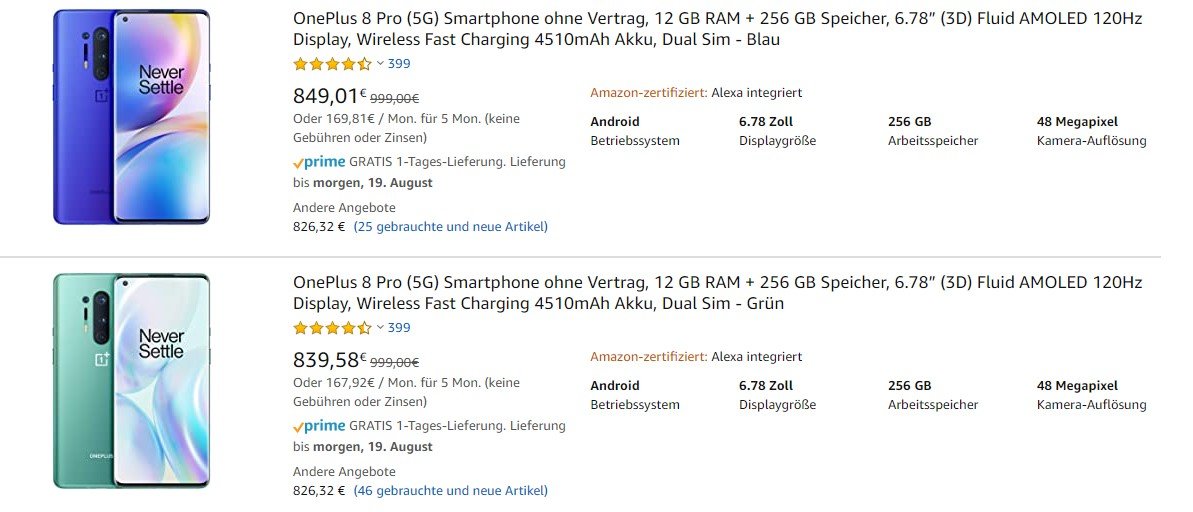The height and width of the screenshot is (512, 1193).
Task: Expand rating dropdown chevron on Grün listing
Action: [x=380, y=328]
